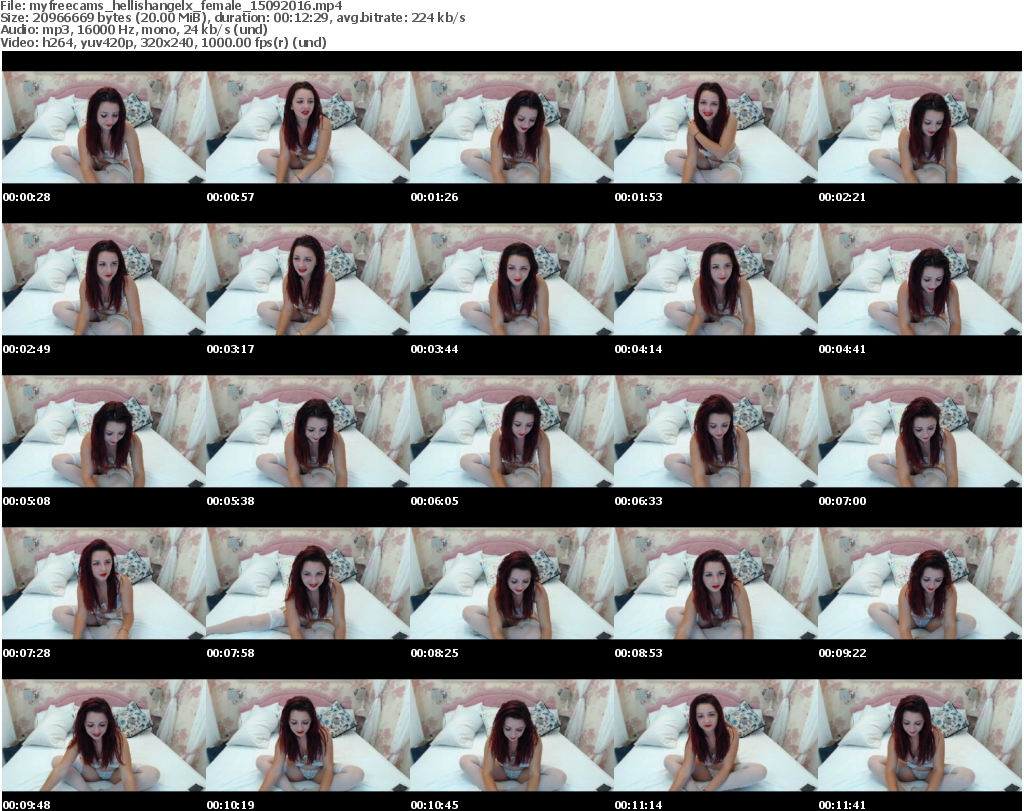This screenshot has height=811, width=1024.
Task: Open the preview image for 00:11:14
Action: (x=716, y=735)
